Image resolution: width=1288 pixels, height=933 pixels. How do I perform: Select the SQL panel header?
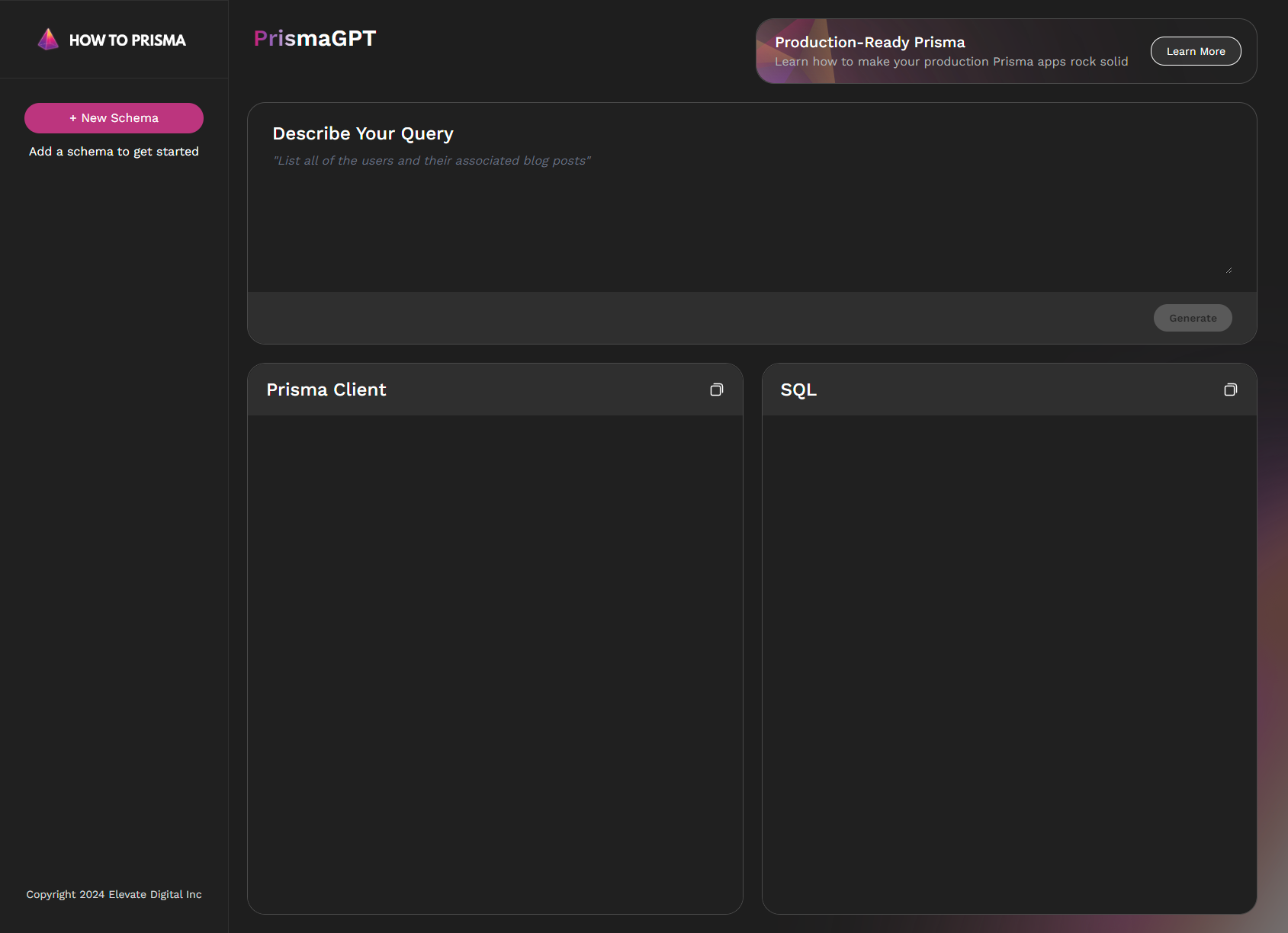click(1009, 390)
